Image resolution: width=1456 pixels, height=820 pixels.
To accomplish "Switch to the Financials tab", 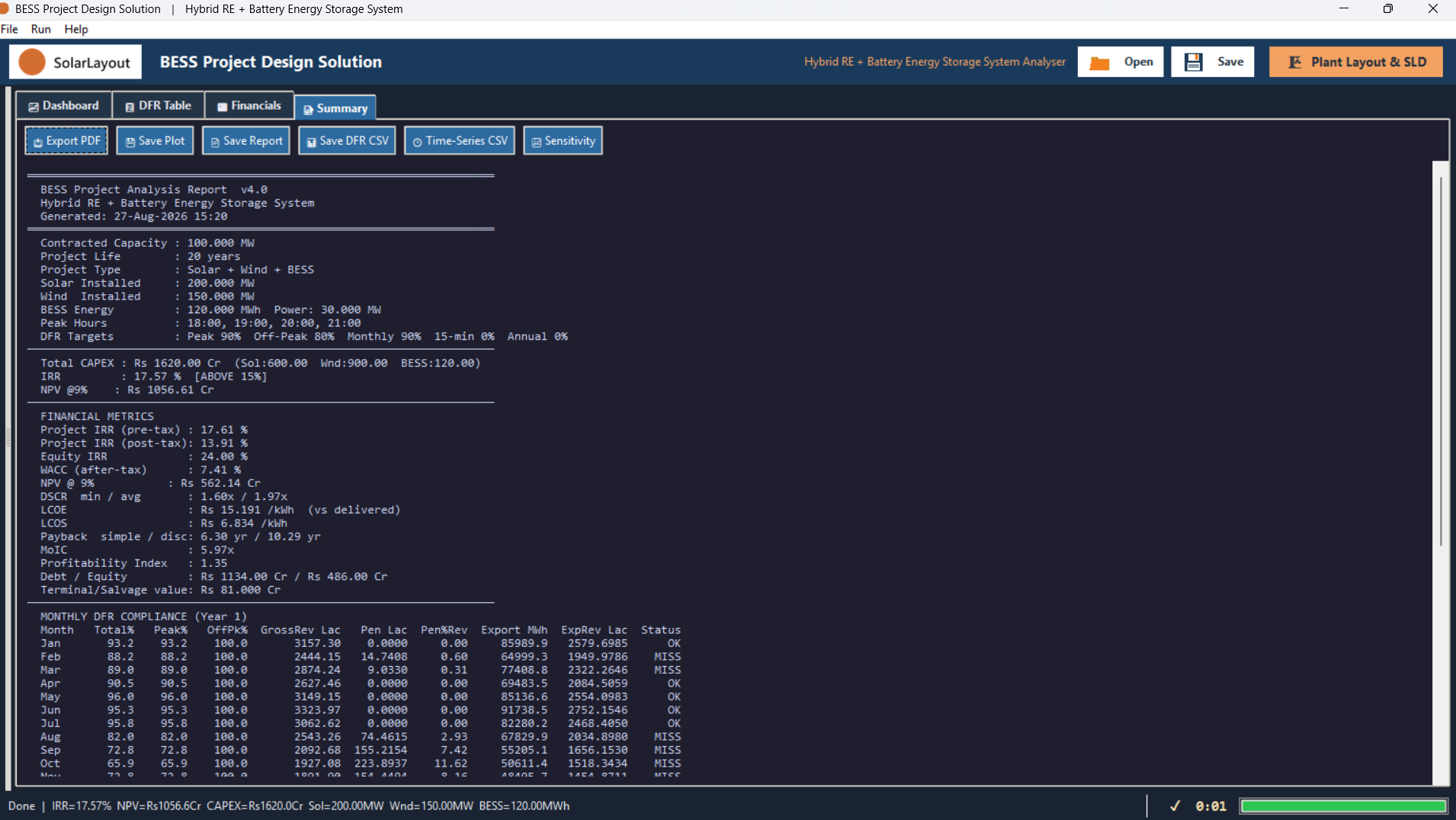I will point(249,106).
